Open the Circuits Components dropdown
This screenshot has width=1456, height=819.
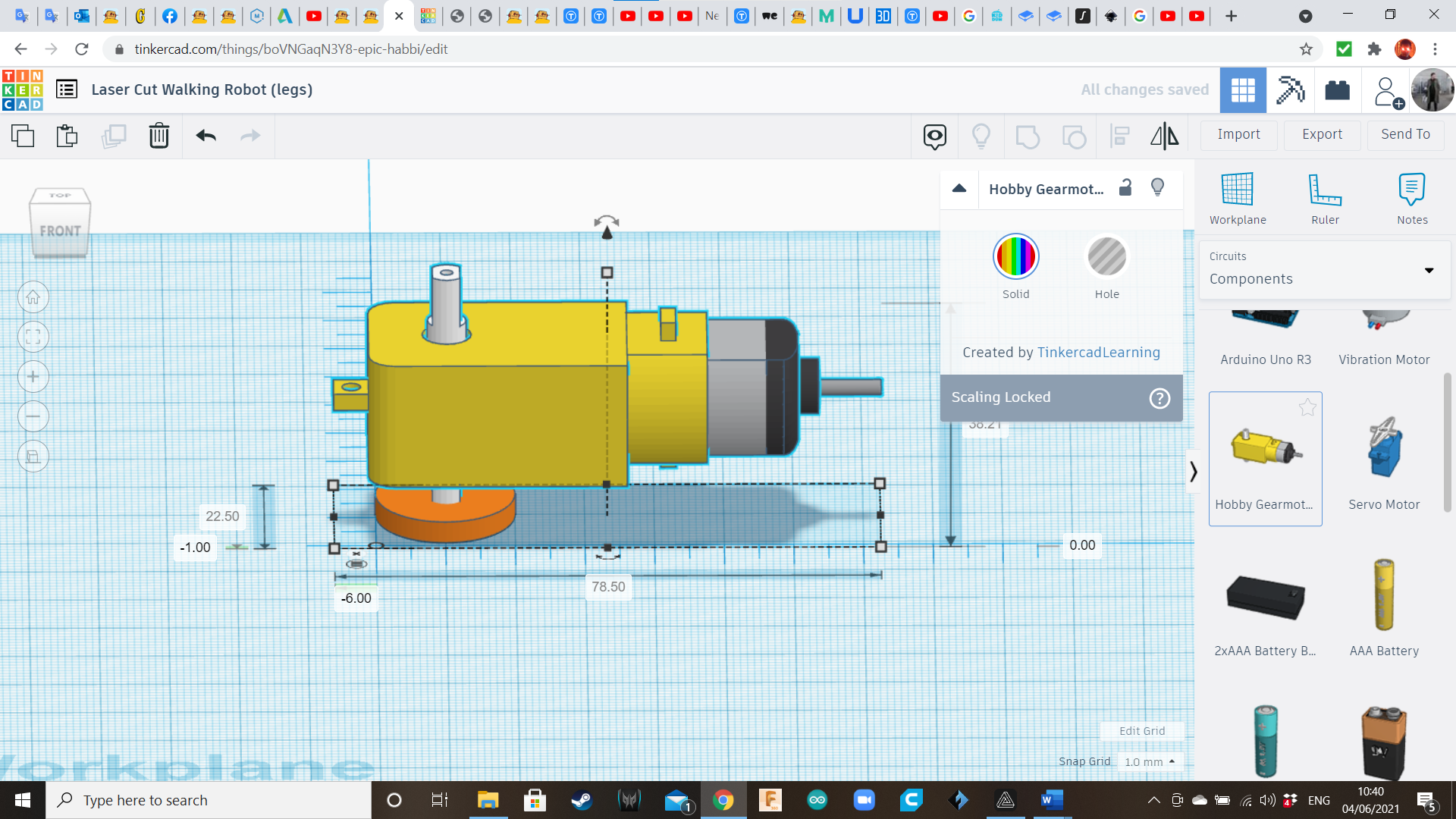point(1429,270)
